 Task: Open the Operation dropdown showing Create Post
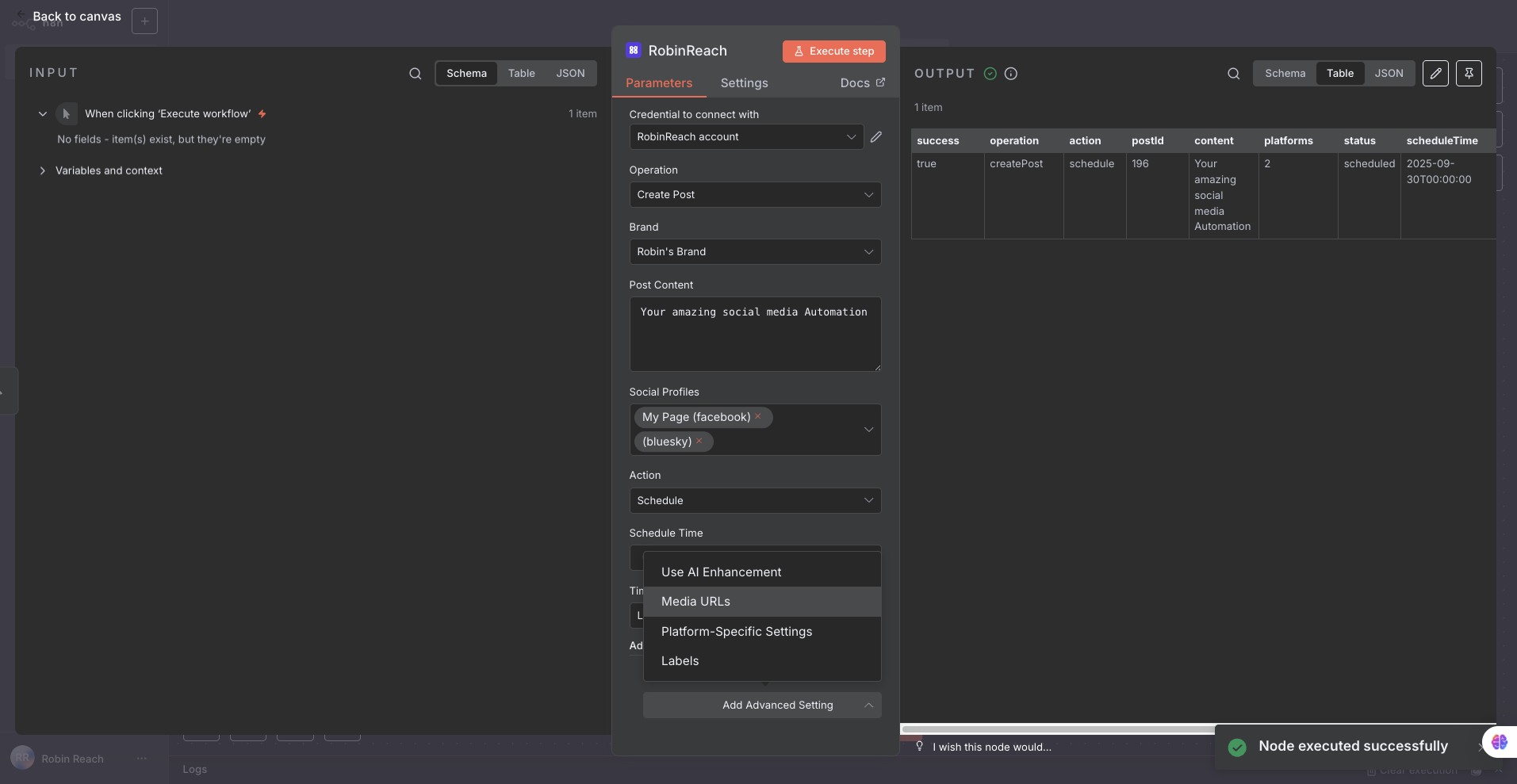tap(755, 195)
